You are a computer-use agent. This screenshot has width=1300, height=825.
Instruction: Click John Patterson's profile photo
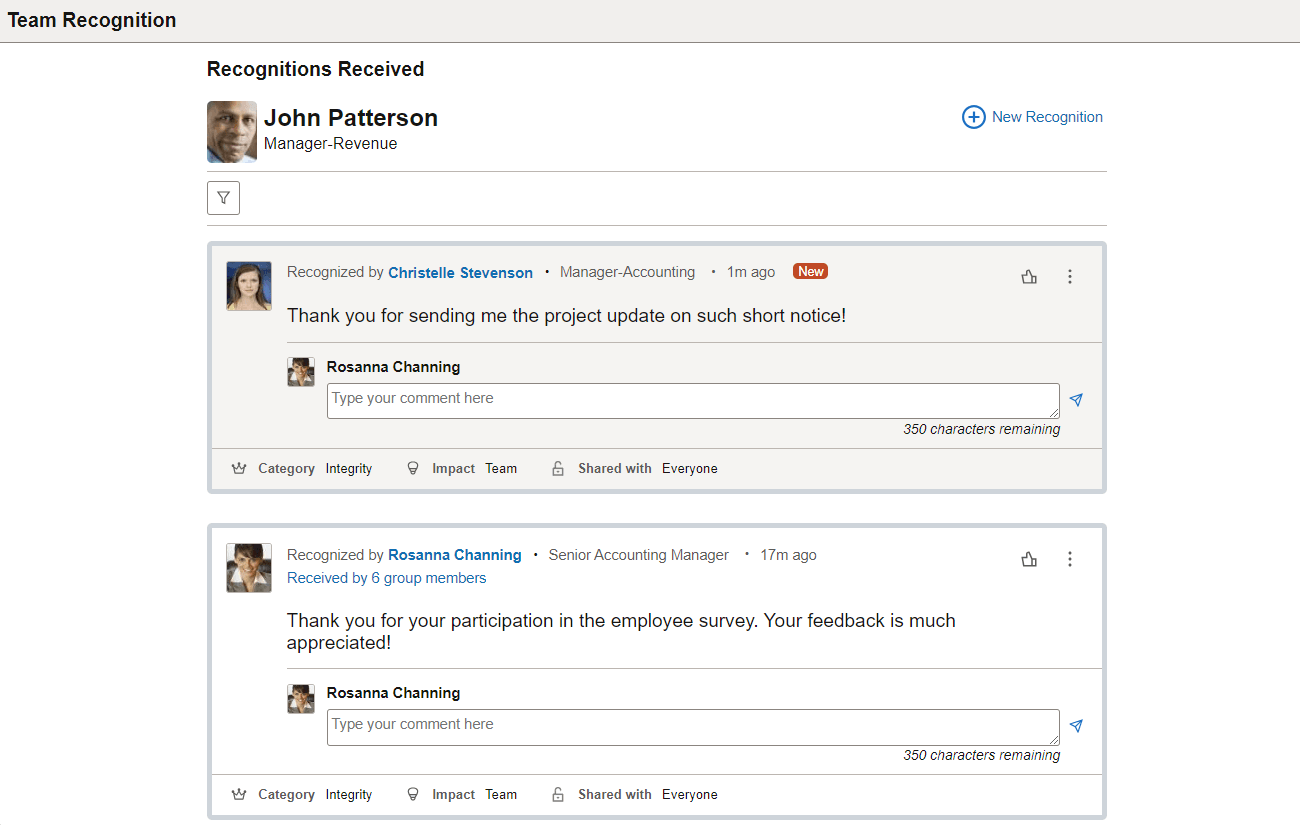click(231, 131)
